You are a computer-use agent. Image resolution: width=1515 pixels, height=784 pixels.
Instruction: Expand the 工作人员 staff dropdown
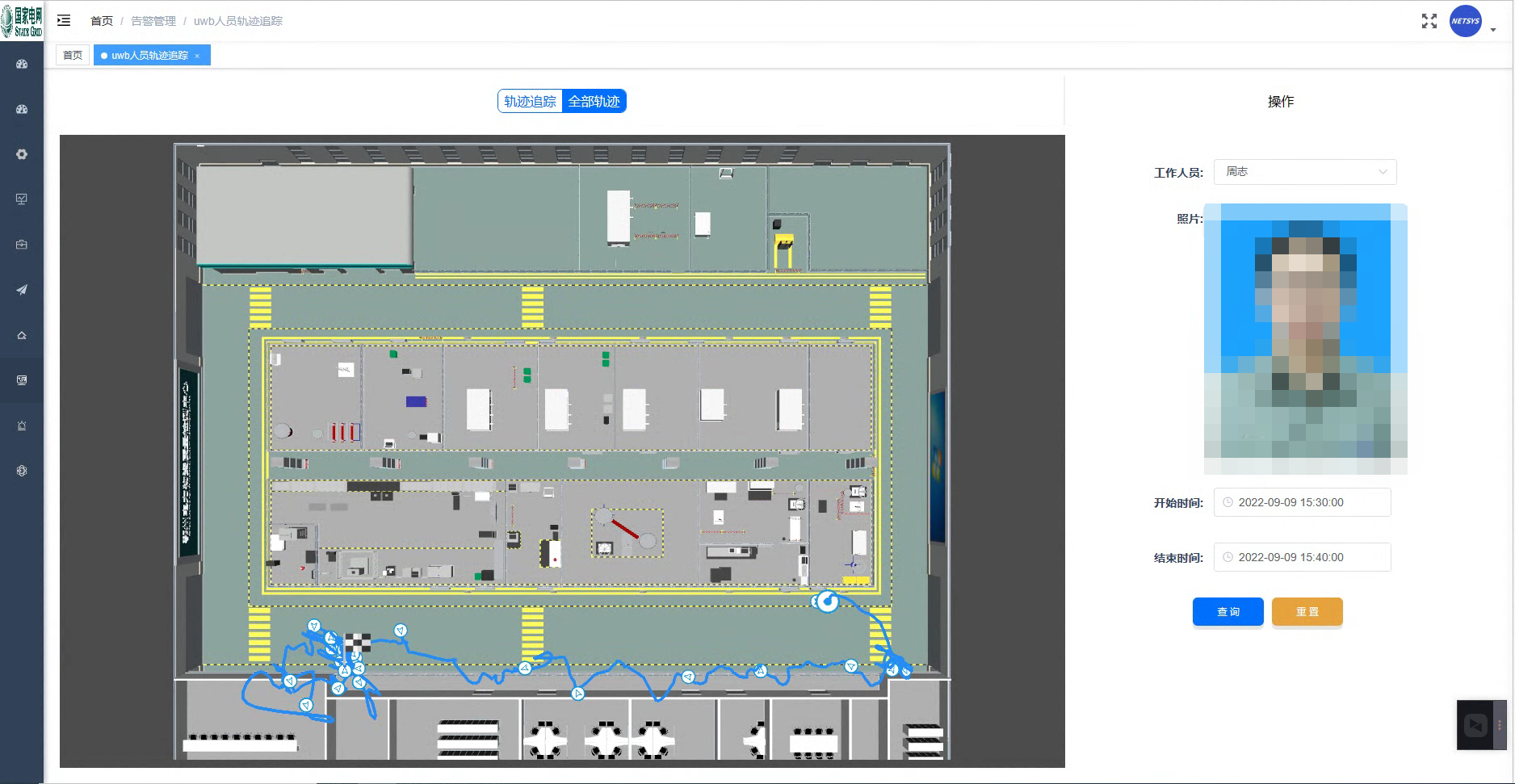(x=1304, y=171)
